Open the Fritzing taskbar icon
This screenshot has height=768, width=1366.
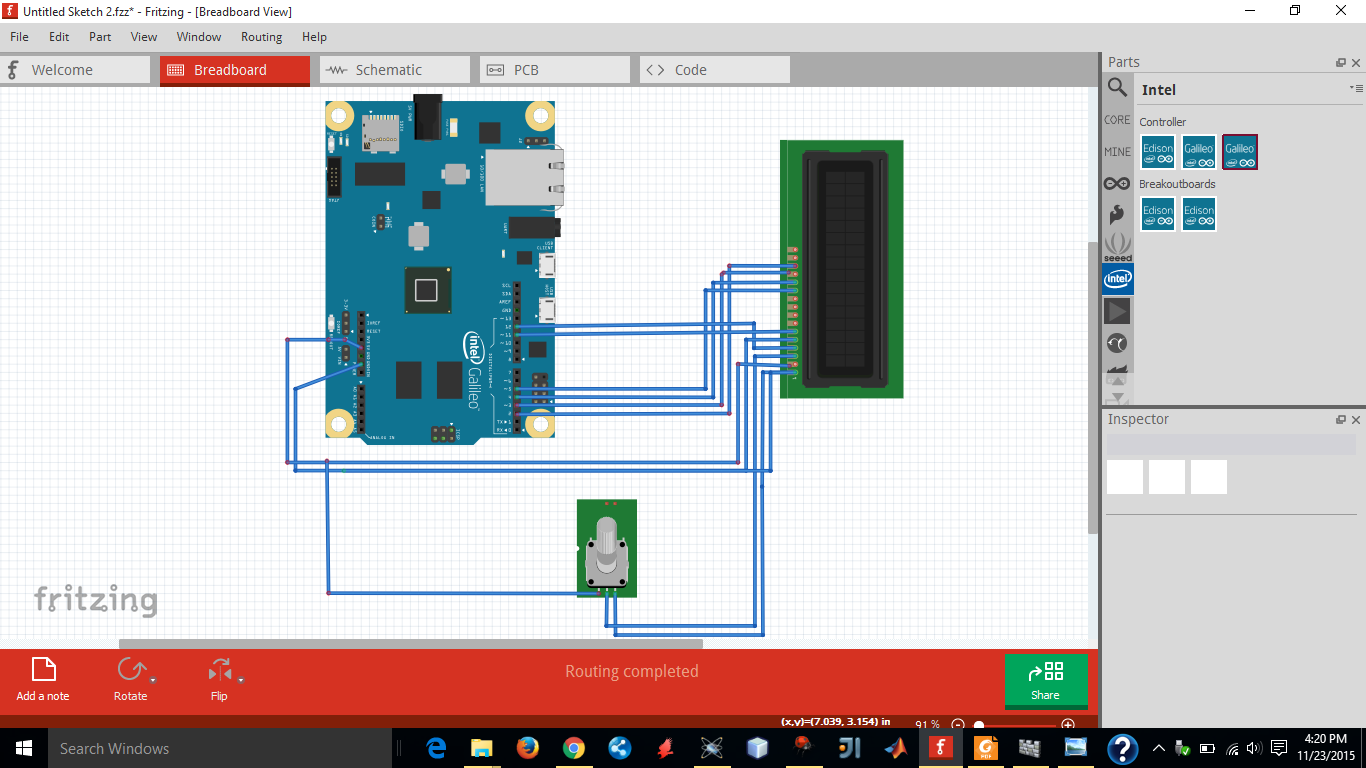point(940,748)
